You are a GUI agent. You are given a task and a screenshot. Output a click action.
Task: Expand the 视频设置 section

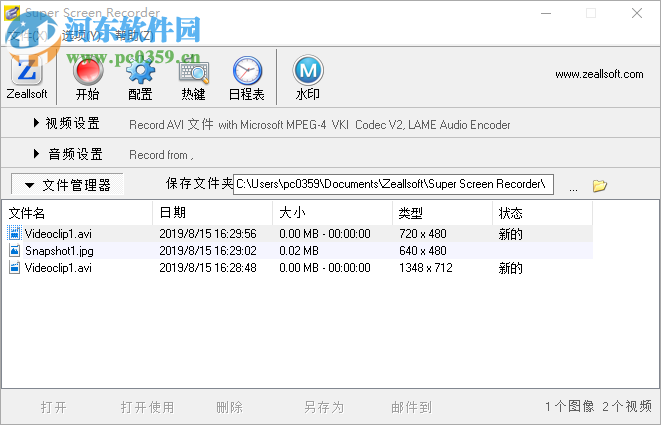pyautogui.click(x=67, y=123)
